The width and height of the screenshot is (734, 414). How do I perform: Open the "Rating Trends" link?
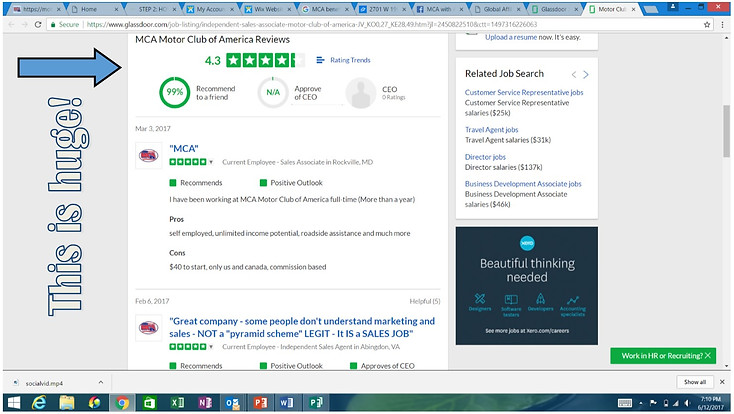point(350,60)
